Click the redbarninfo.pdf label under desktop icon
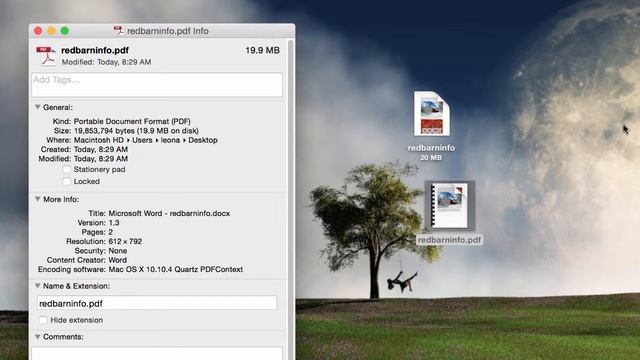Screen dimensions: 640x360 (x=449, y=240)
